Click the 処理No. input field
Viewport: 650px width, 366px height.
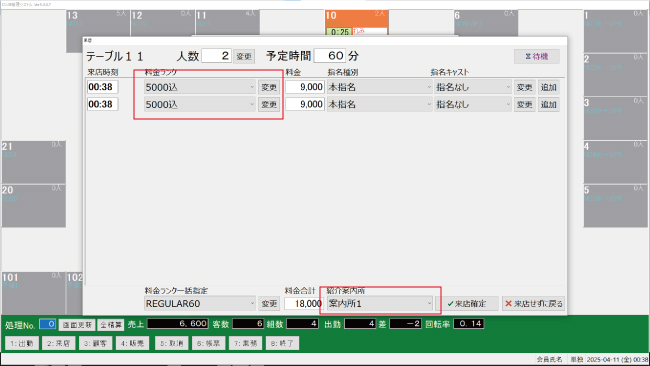47,324
